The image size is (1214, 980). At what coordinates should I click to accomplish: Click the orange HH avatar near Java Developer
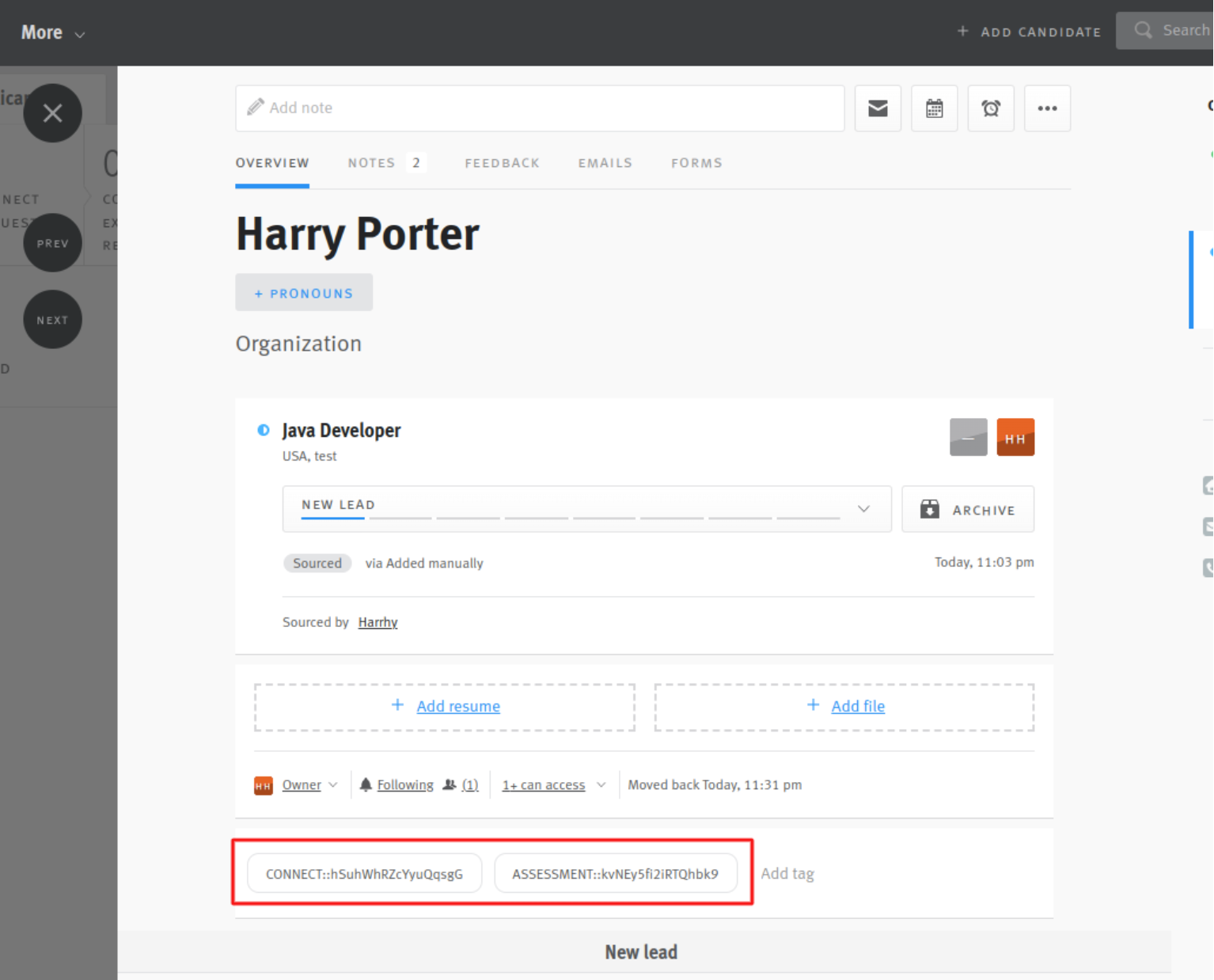pyautogui.click(x=1015, y=437)
